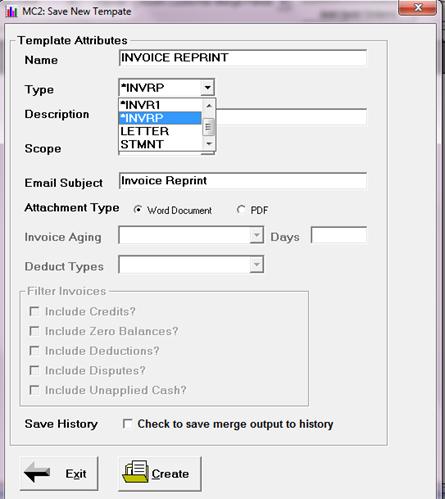Open the Invoice Aging dropdown
Viewport: 445px width, 499px height.
pos(256,235)
